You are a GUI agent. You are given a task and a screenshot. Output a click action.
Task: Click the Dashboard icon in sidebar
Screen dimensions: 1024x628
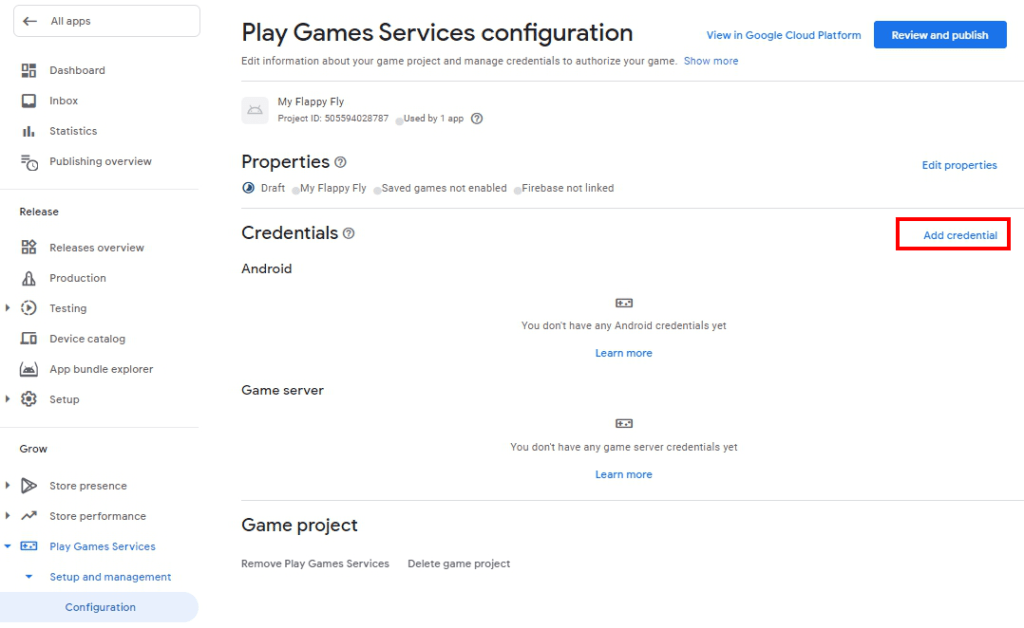pos(29,71)
